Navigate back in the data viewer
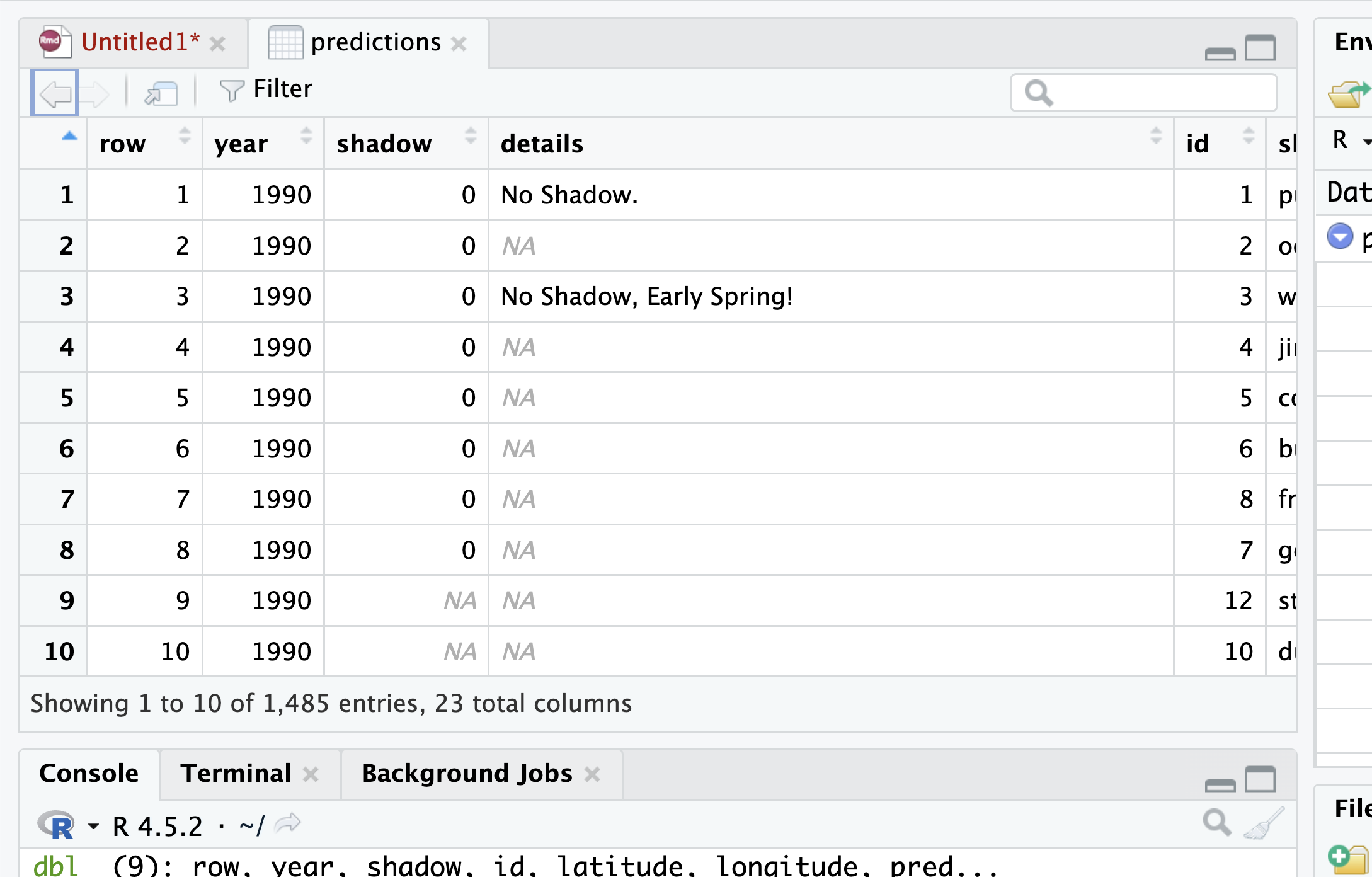1372x877 pixels. pyautogui.click(x=54, y=93)
